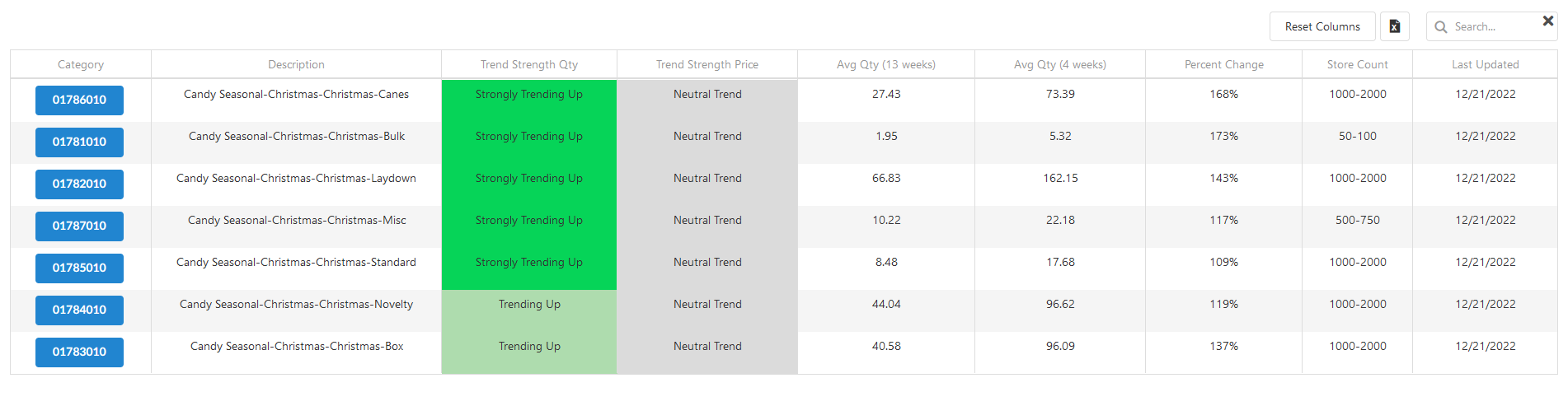Click the Description column header
The height and width of the screenshot is (406, 1568).
[x=296, y=64]
